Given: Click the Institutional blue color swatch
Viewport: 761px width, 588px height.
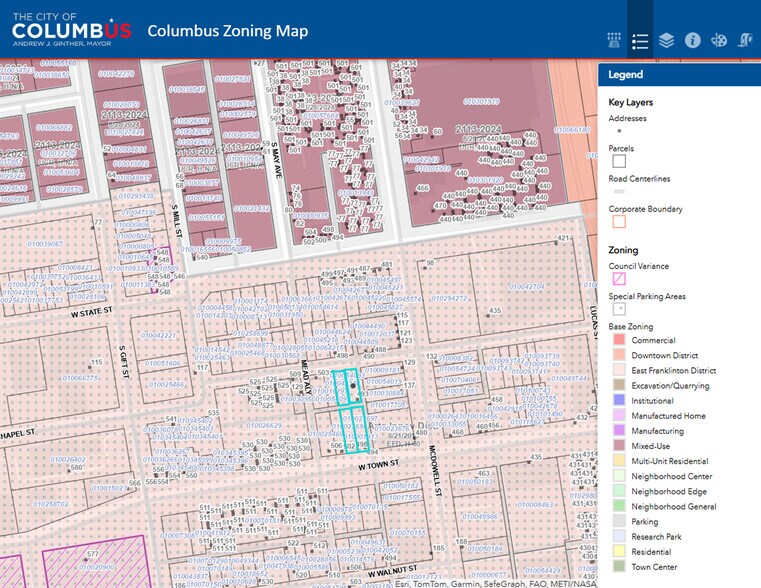Looking at the screenshot, I should (x=619, y=401).
